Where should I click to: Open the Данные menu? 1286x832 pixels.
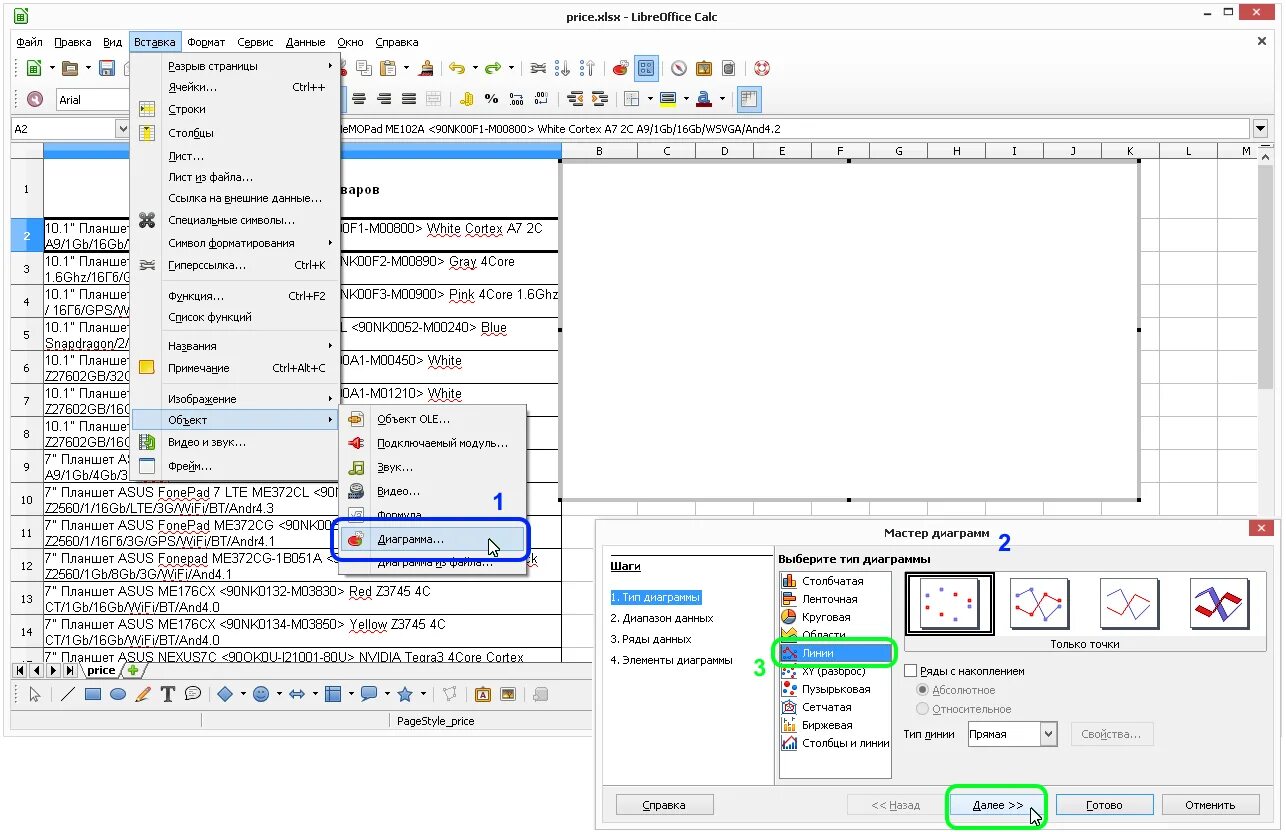[305, 42]
